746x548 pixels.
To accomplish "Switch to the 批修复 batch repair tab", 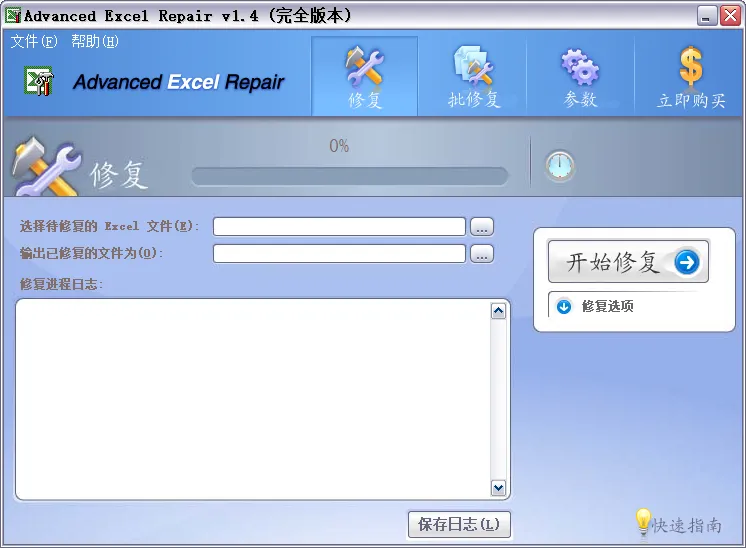I will pyautogui.click(x=473, y=77).
